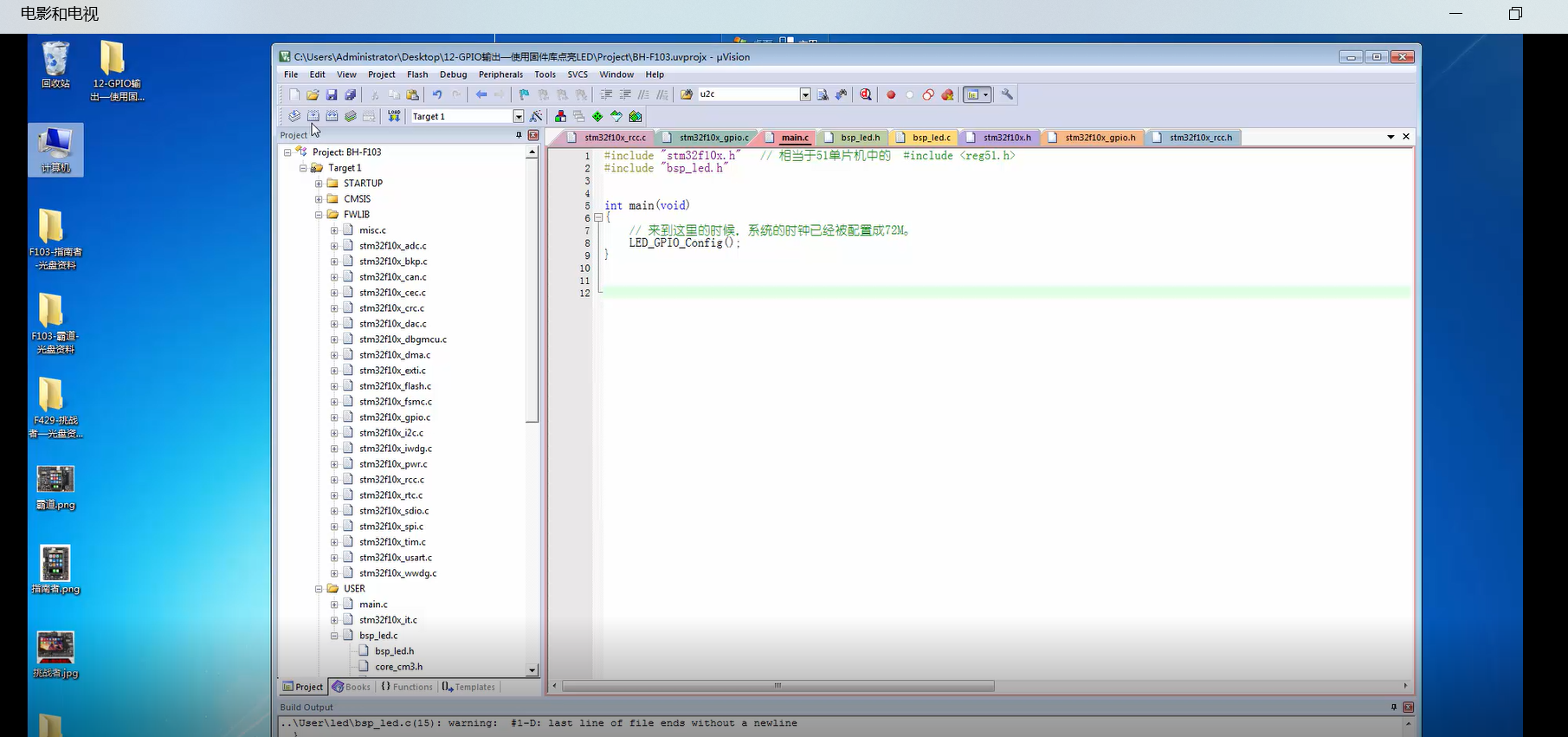The image size is (1568, 737).
Task: Open the Peripherals menu
Action: 500,74
